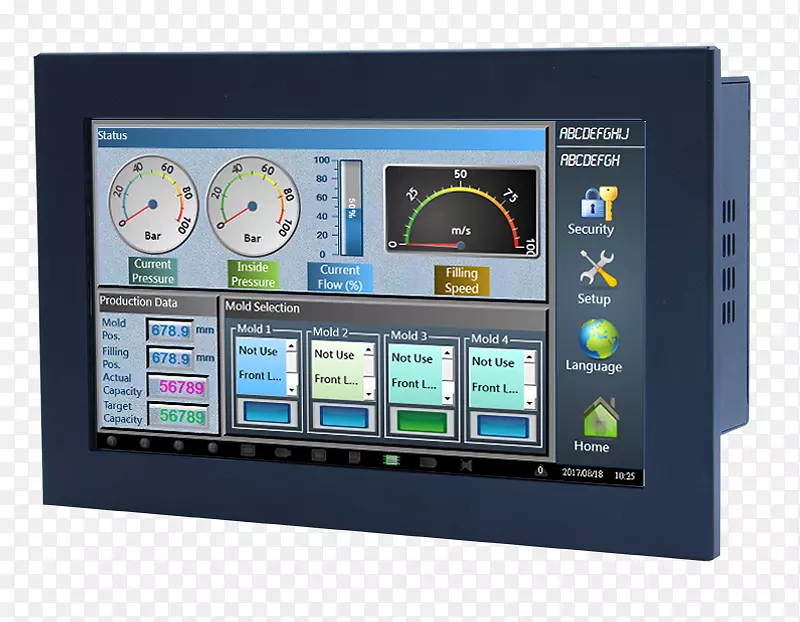Image resolution: width=800 pixels, height=622 pixels.
Task: Click the green chip icon in status bar
Action: click(x=391, y=460)
